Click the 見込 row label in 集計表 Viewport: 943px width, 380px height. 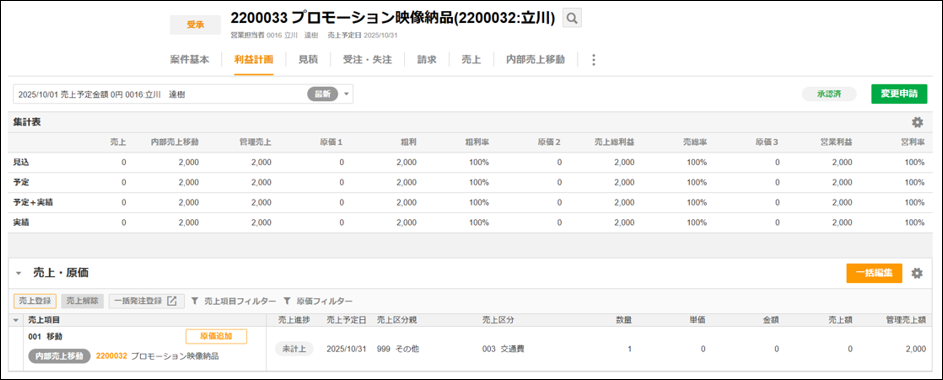pos(21,162)
